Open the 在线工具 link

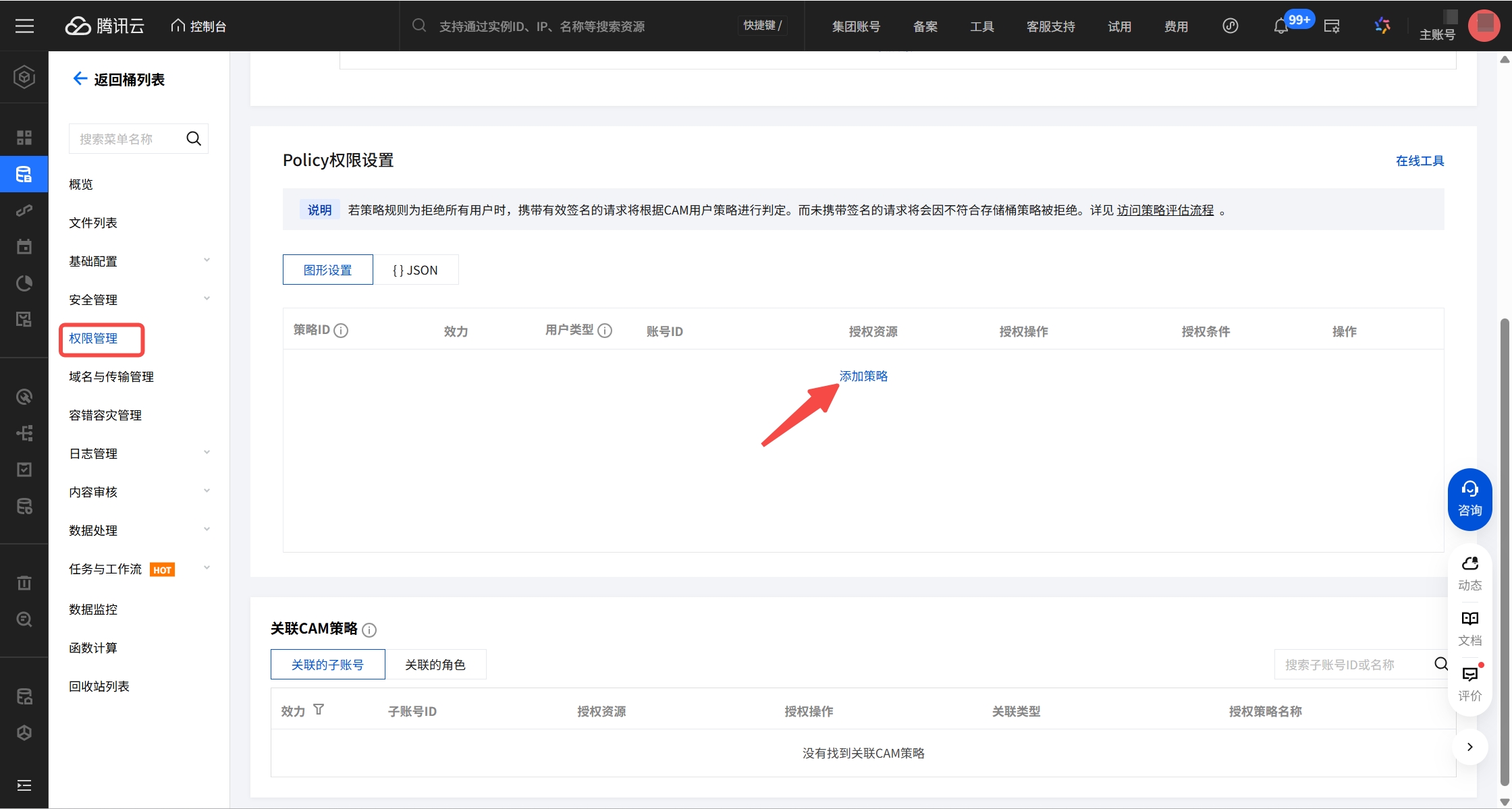[1420, 161]
